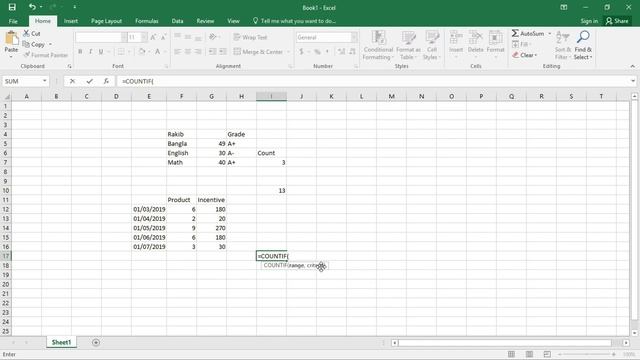Image resolution: width=640 pixels, height=360 pixels.
Task: Select column I header
Action: pos(271,96)
